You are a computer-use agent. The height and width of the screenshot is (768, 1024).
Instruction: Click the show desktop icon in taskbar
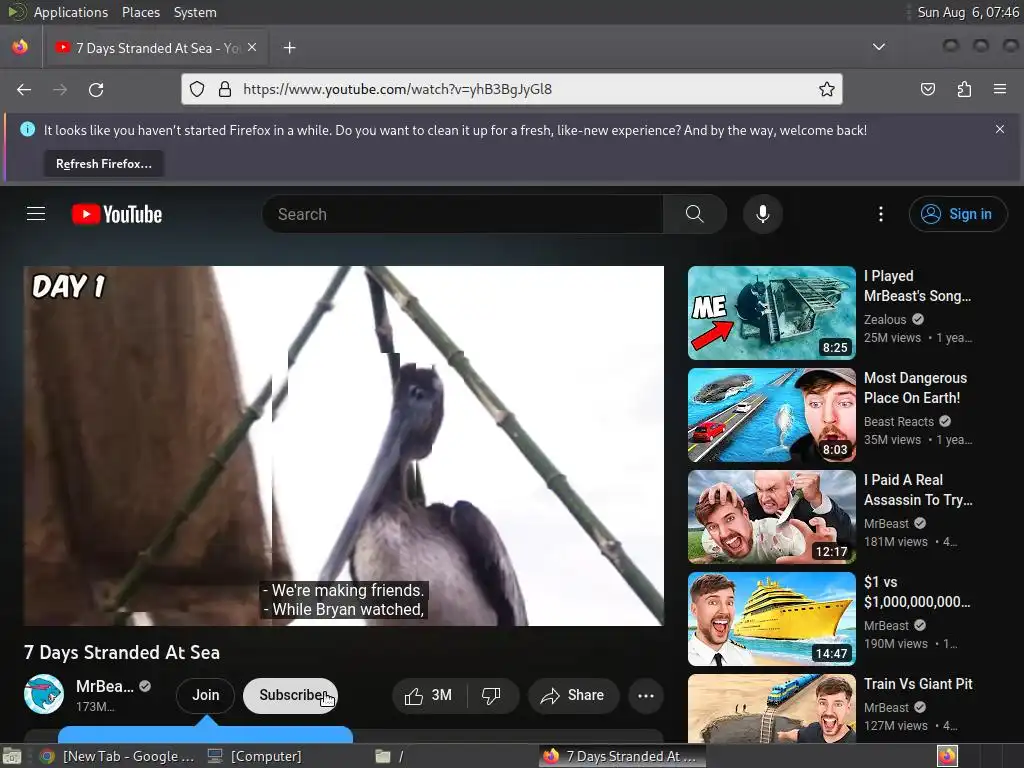12,756
